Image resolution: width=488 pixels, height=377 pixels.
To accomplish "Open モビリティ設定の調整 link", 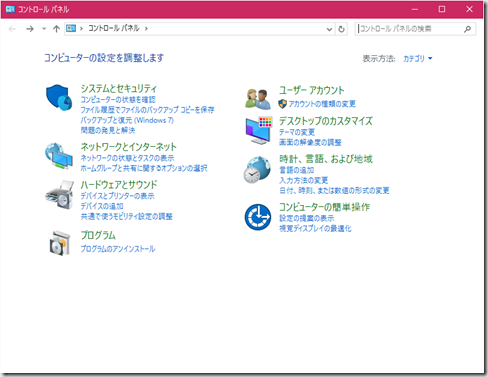I will [127, 217].
